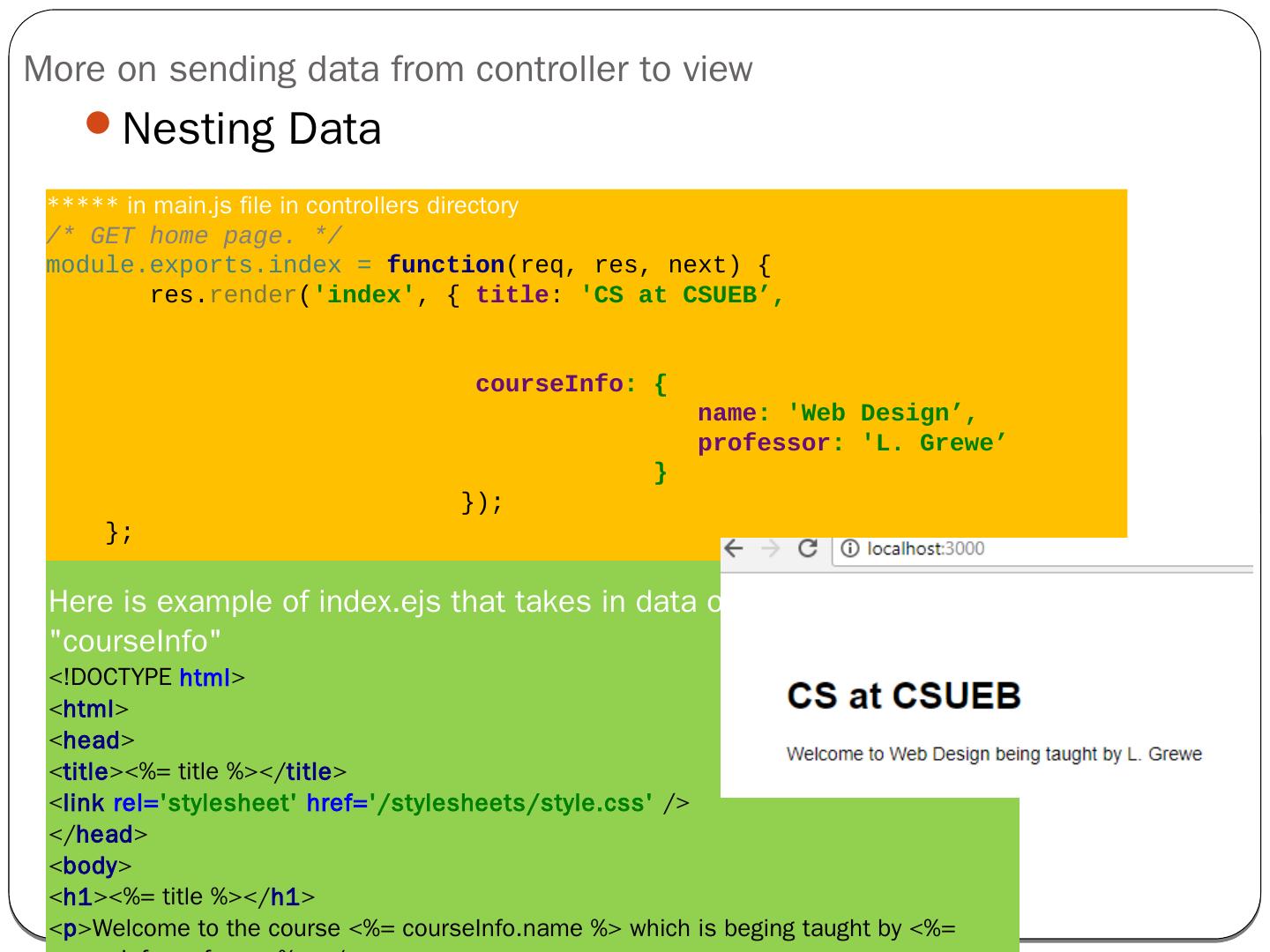This screenshot has width=1270, height=952.
Task: Click the name: 'Web Design' line
Action: click(837, 413)
